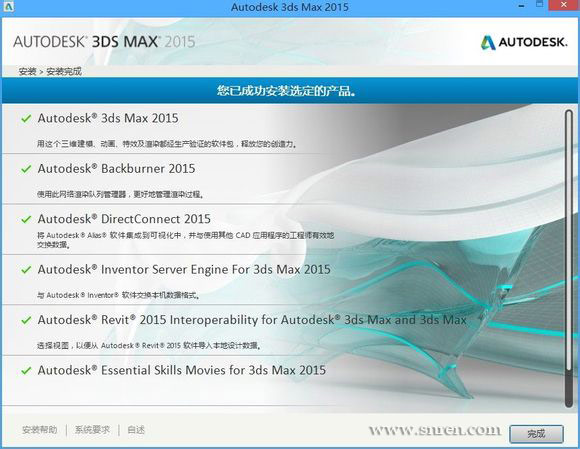Minimize the Autodesk 3ds Max 2015 installer window
The image size is (580, 449).
pyautogui.click(x=521, y=6)
